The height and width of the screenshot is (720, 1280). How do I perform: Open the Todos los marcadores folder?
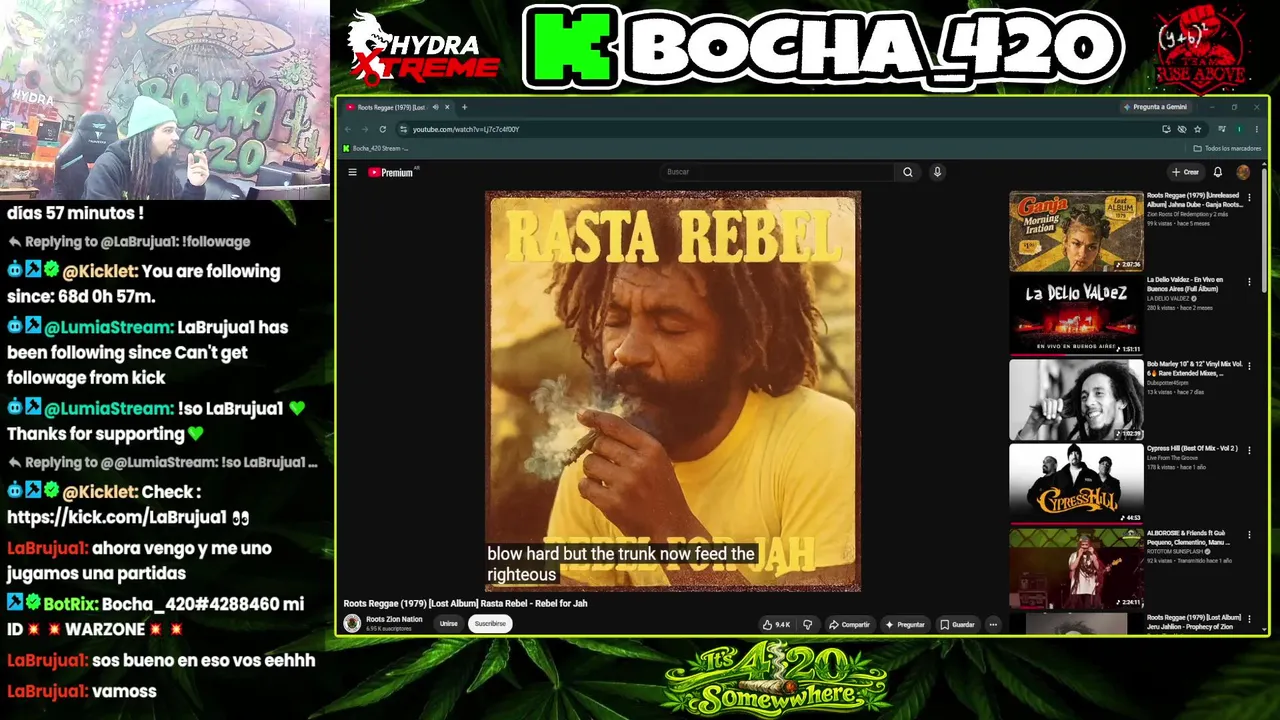[1227, 148]
